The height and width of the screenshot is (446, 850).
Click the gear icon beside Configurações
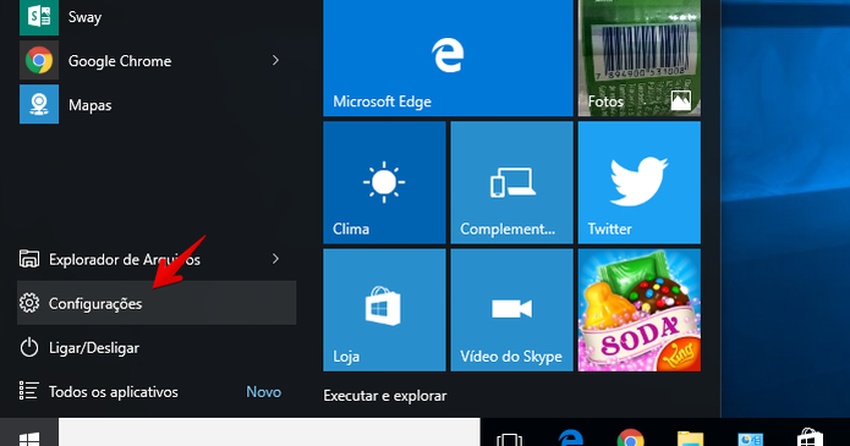click(x=29, y=303)
